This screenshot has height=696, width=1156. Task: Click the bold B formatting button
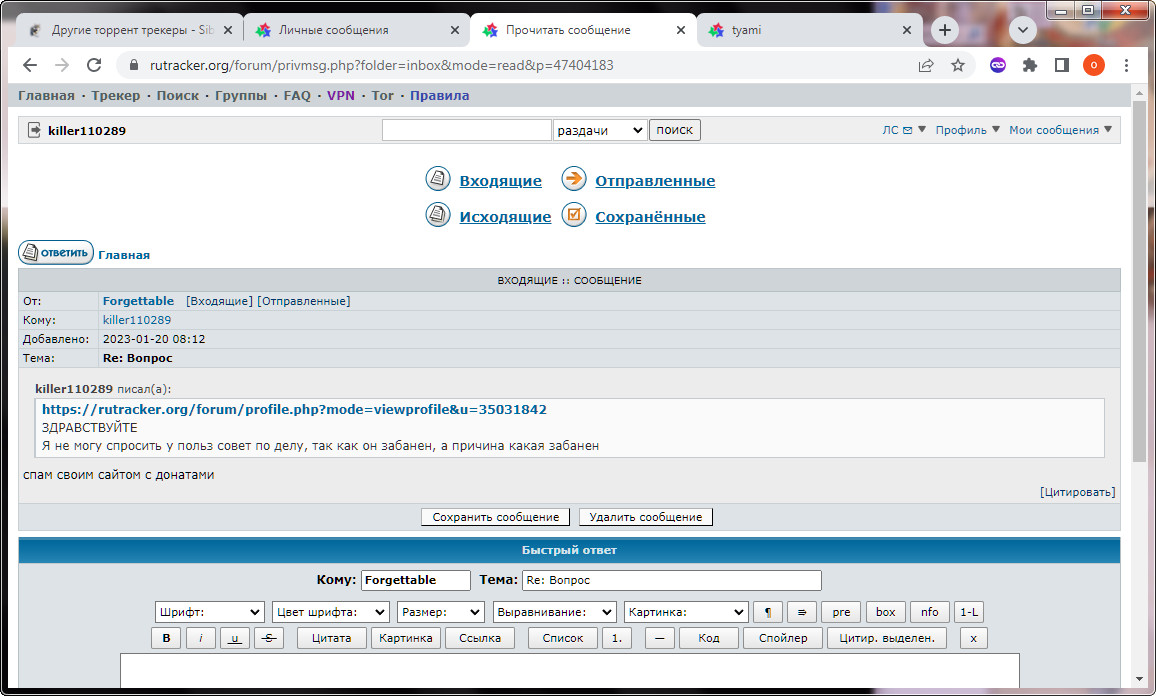pos(166,638)
